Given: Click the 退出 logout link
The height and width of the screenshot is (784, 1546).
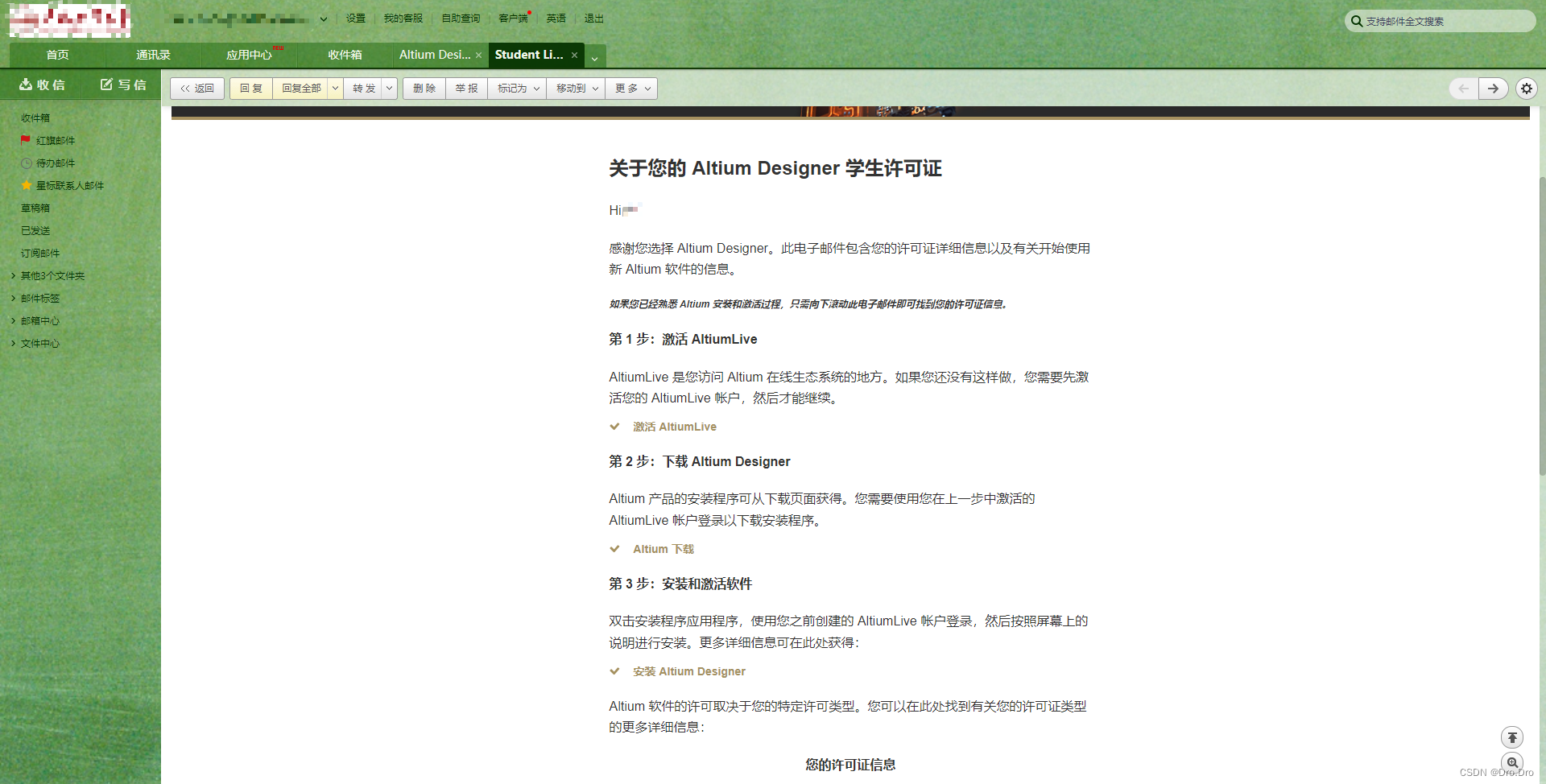Looking at the screenshot, I should click(x=593, y=18).
